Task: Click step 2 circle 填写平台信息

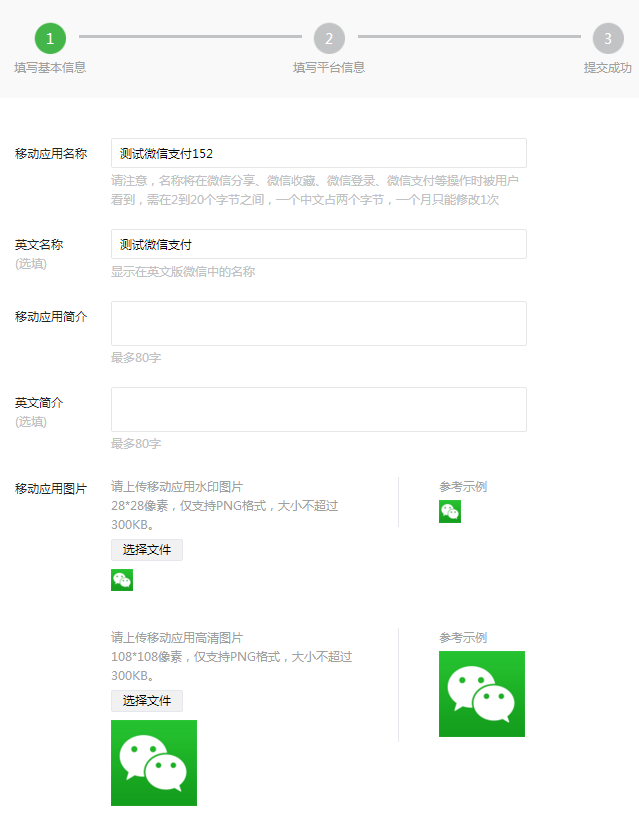Action: 329,38
